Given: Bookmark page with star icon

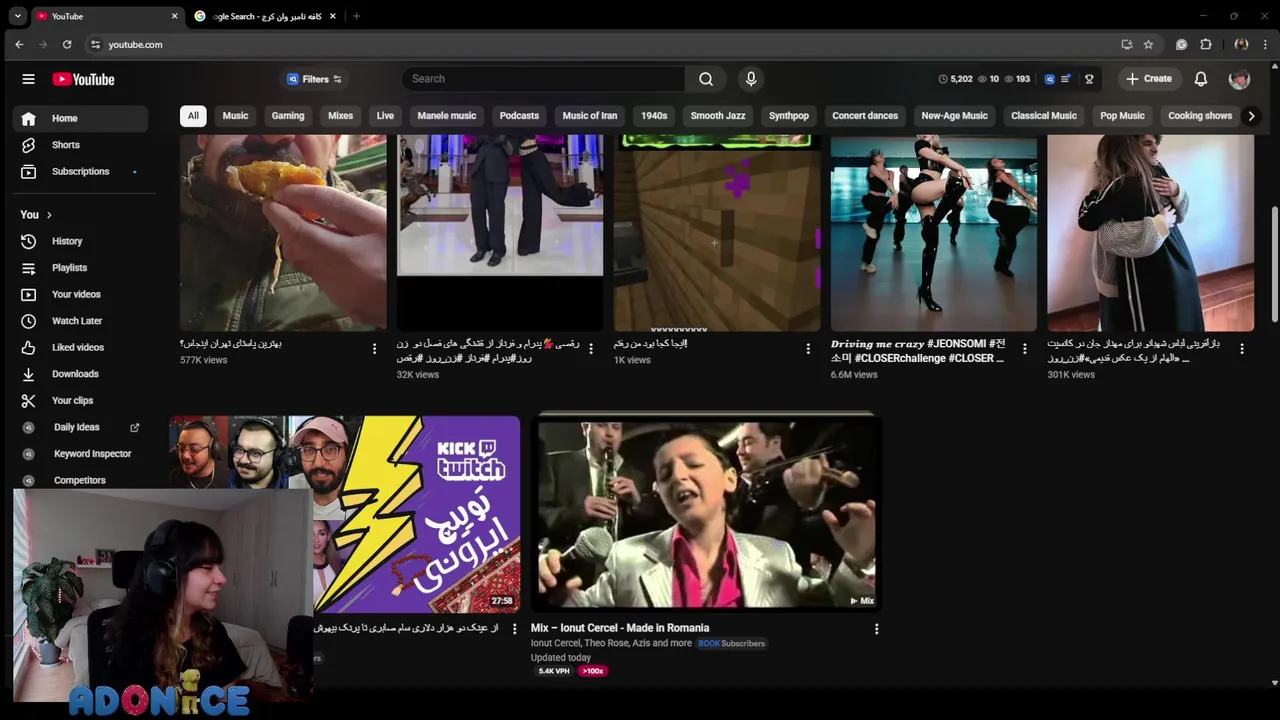Looking at the screenshot, I should coord(1148,44).
